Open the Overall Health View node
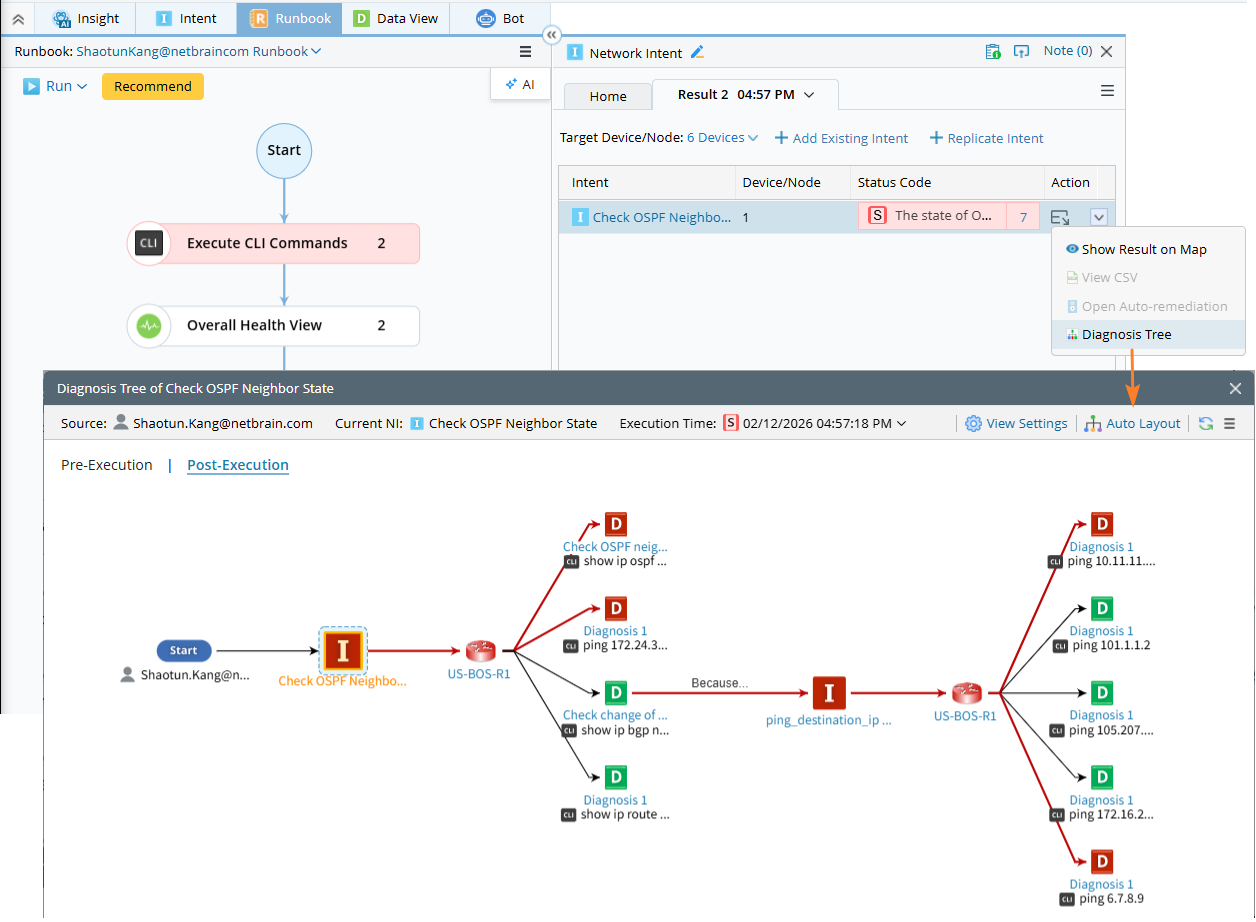The height and width of the screenshot is (922, 1256). point(274,325)
